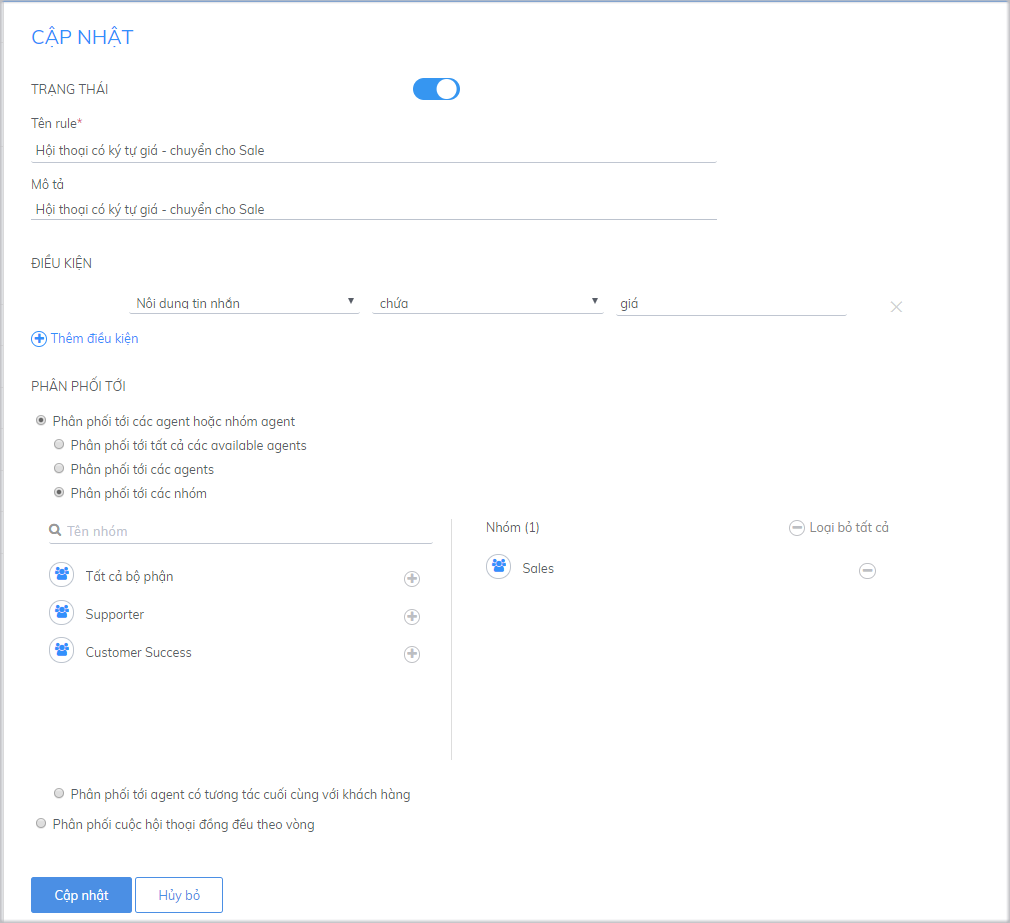The height and width of the screenshot is (923, 1010).
Task: Click the Tên rule input field
Action: (374, 151)
